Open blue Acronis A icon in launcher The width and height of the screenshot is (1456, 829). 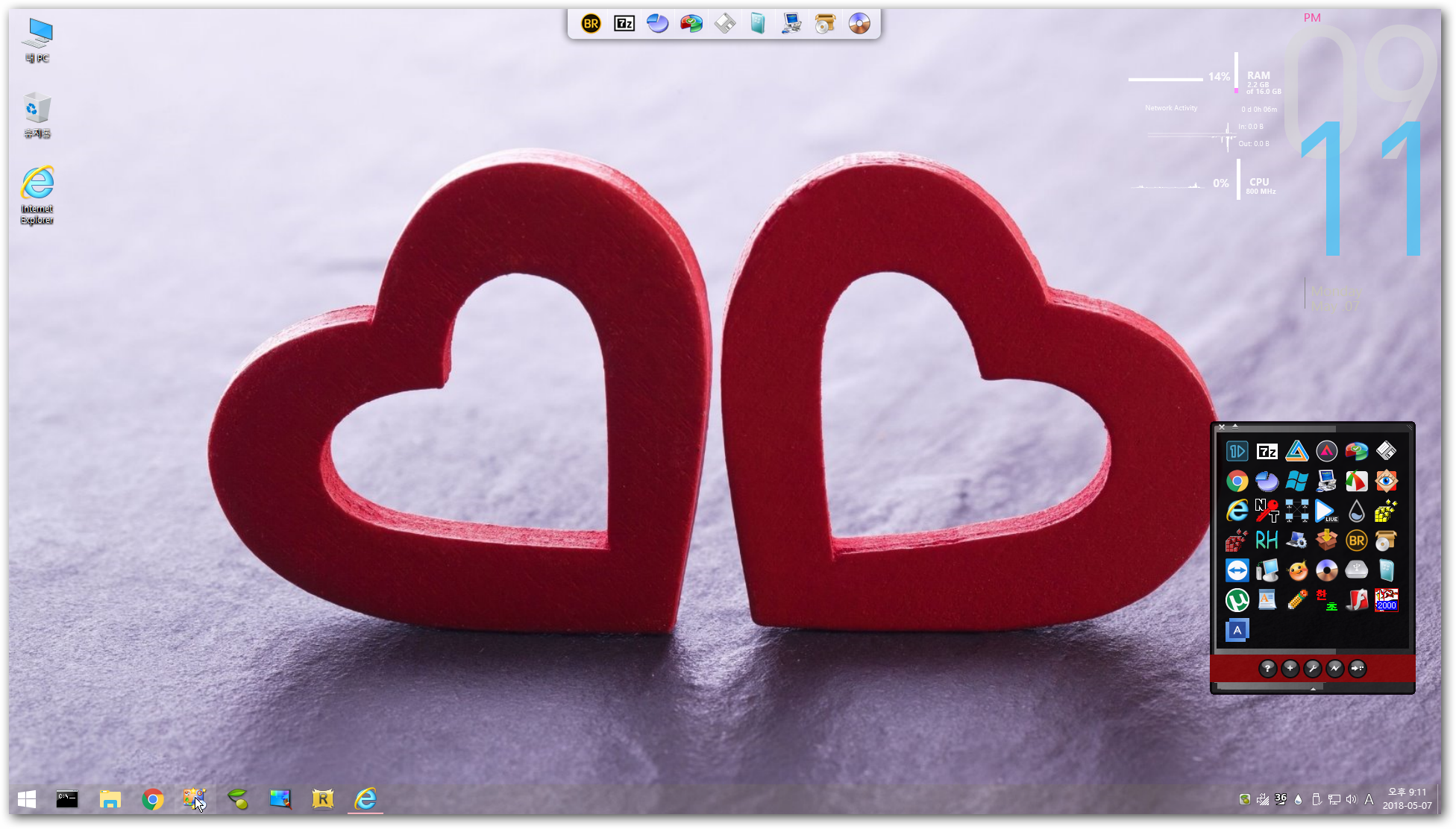point(1237,630)
